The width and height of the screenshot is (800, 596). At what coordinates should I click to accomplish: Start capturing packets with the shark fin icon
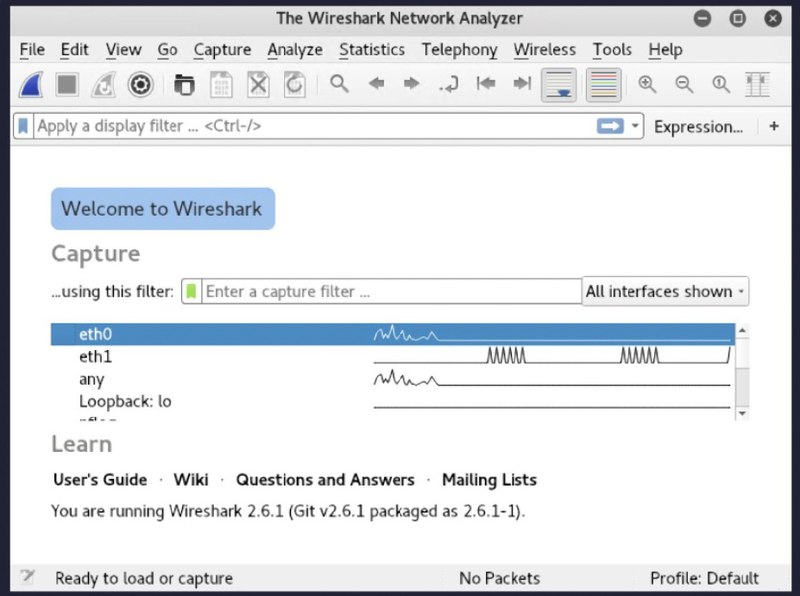[x=31, y=85]
